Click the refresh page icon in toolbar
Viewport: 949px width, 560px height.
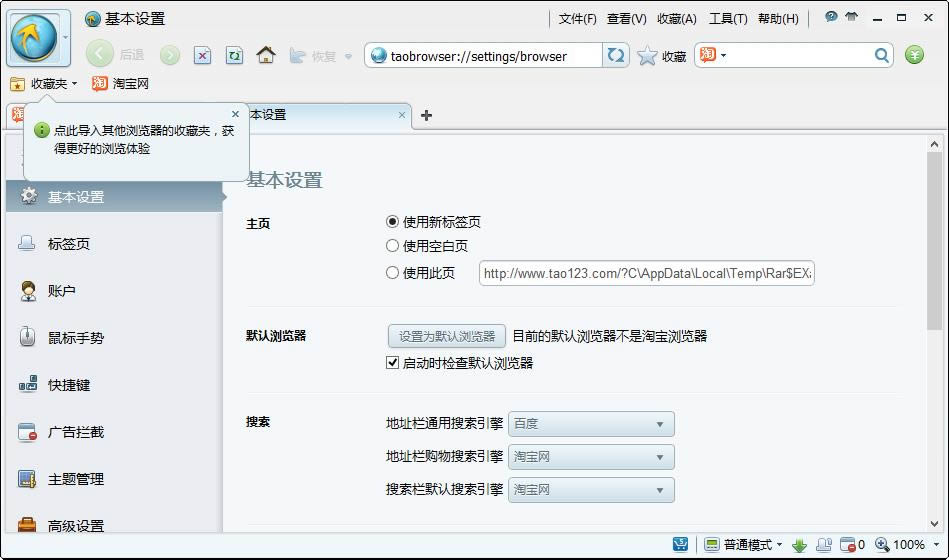234,56
